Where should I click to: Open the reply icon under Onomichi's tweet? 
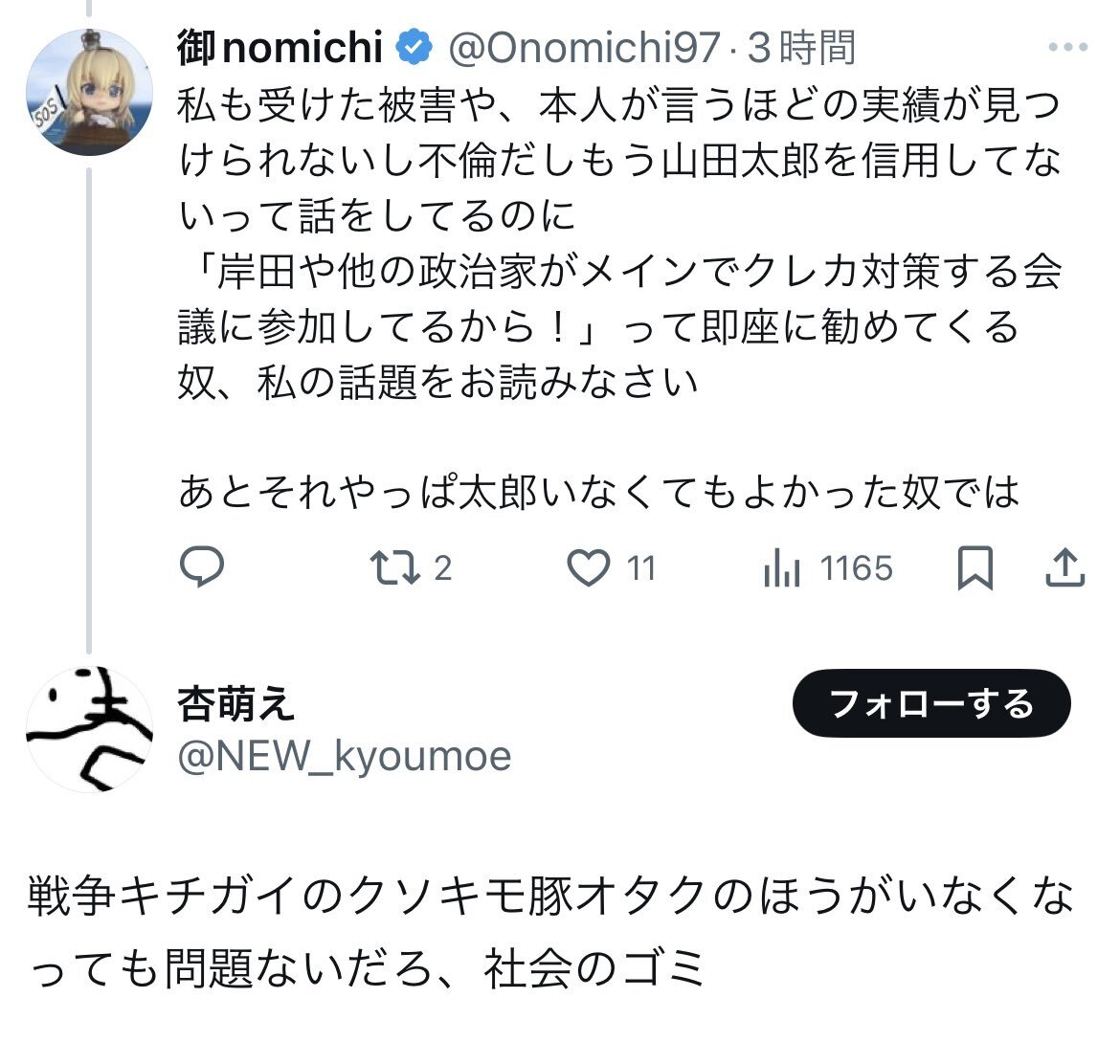(201, 567)
